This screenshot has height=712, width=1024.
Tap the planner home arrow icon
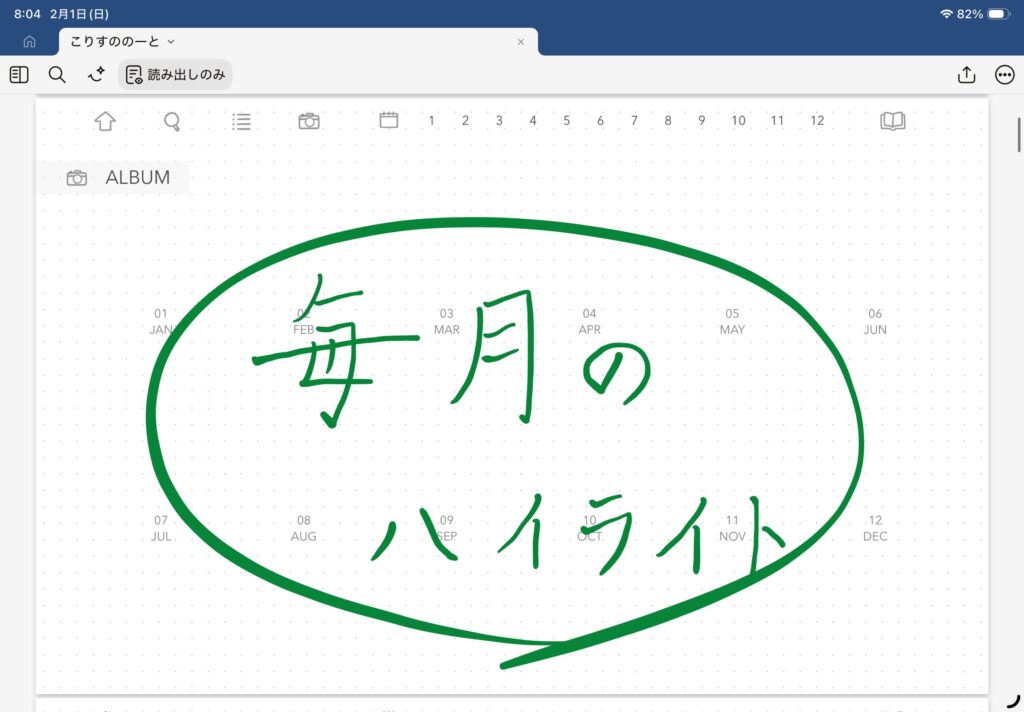coord(105,121)
